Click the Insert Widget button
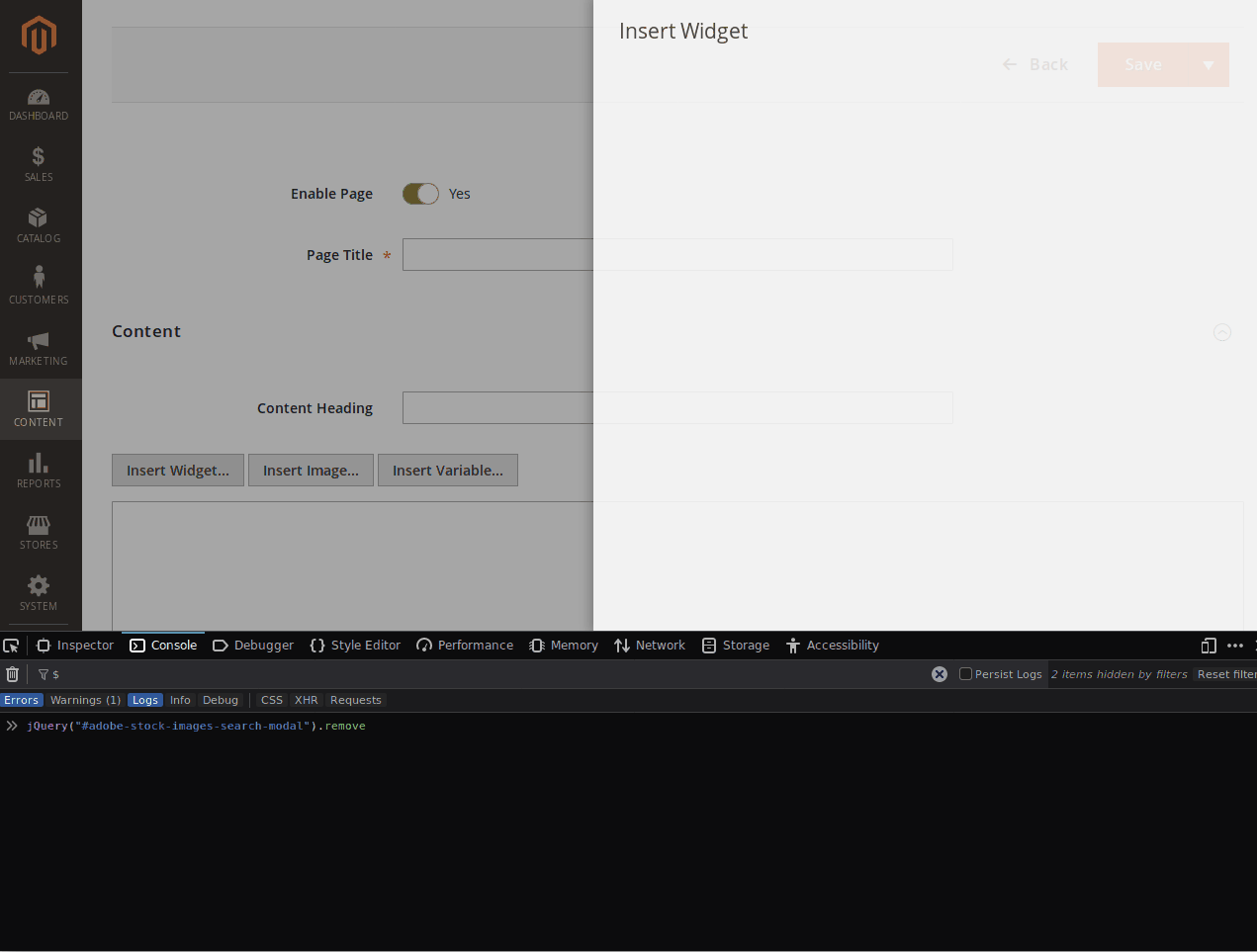This screenshot has width=1257, height=952. coord(177,470)
